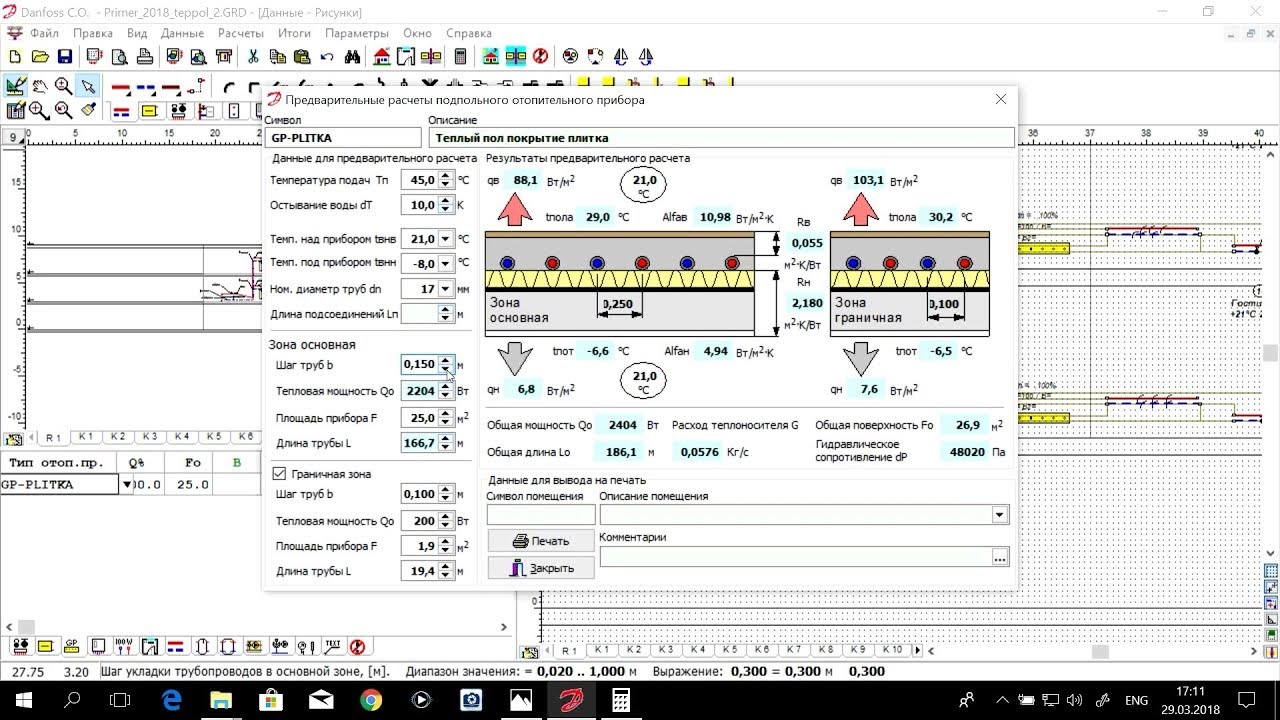Select the arrow pointer tool
1280x720 pixels.
pos(89,86)
